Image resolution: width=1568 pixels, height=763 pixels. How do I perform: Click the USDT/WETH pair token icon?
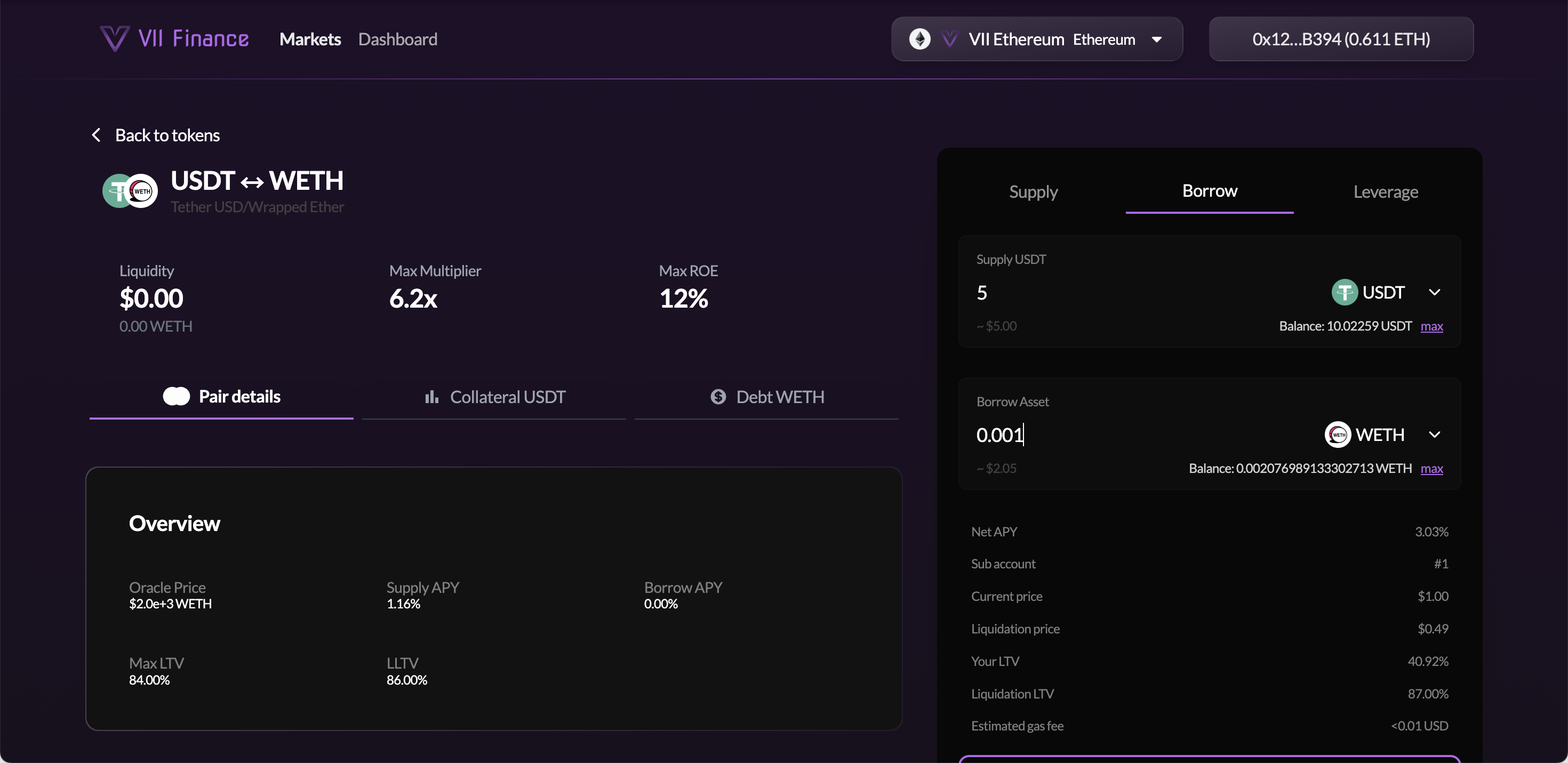130,190
